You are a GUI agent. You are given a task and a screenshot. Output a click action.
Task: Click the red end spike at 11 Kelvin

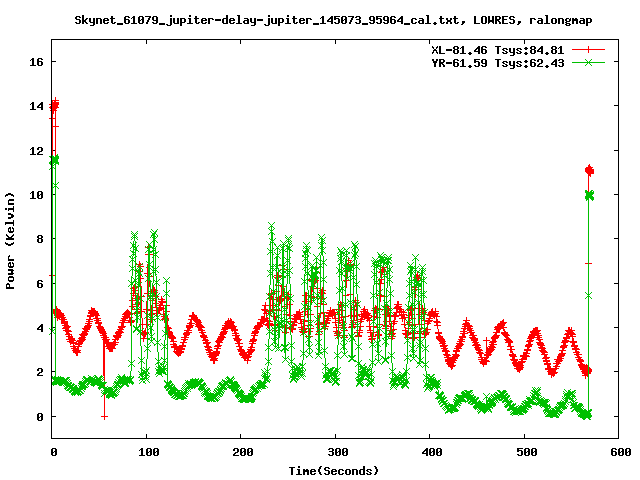point(589,170)
